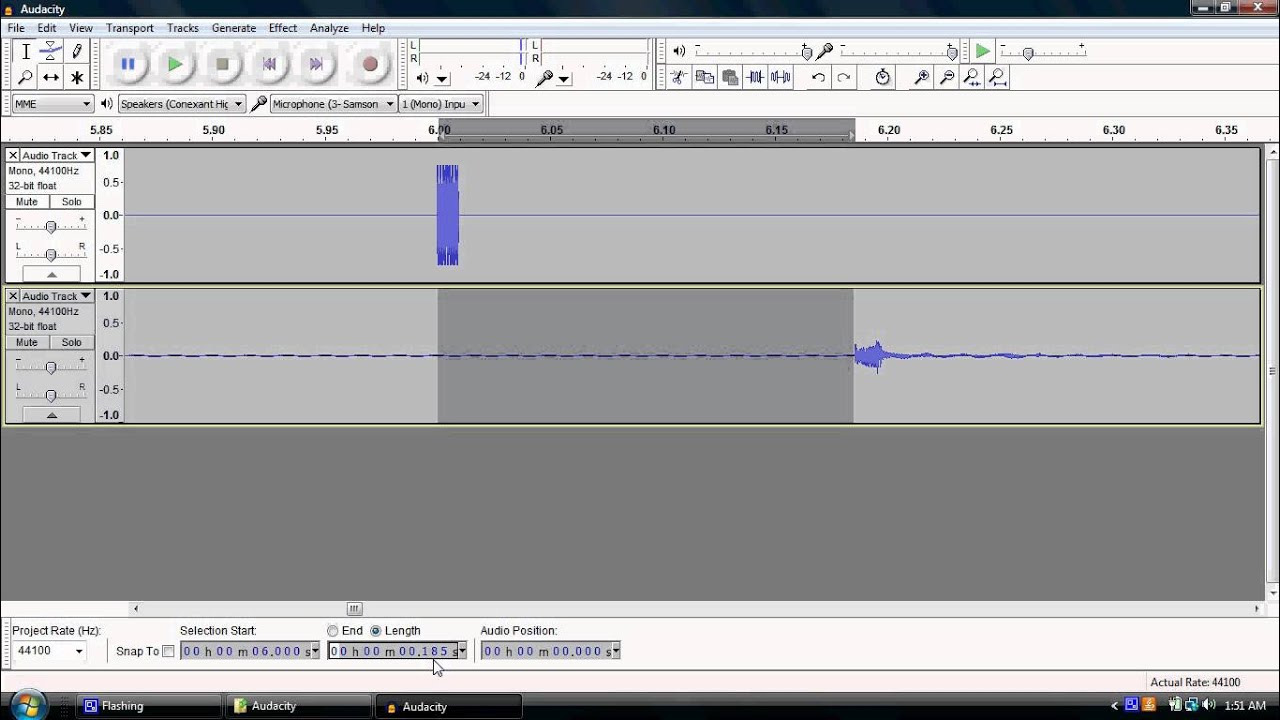Click the Redo arrow icon
Viewport: 1280px width, 720px height.
coord(844,77)
